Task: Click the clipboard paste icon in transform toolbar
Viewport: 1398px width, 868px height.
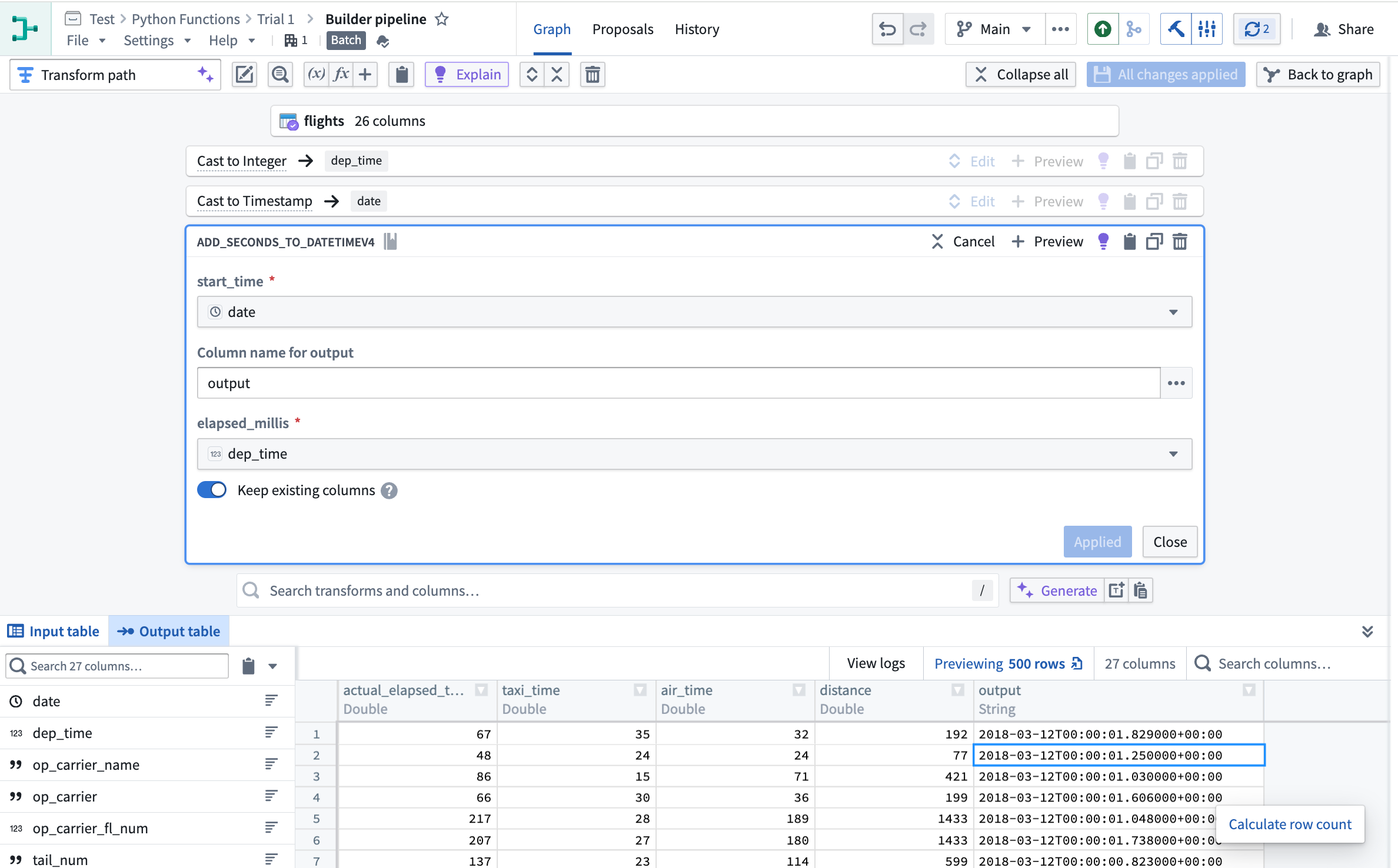Action: click(402, 75)
